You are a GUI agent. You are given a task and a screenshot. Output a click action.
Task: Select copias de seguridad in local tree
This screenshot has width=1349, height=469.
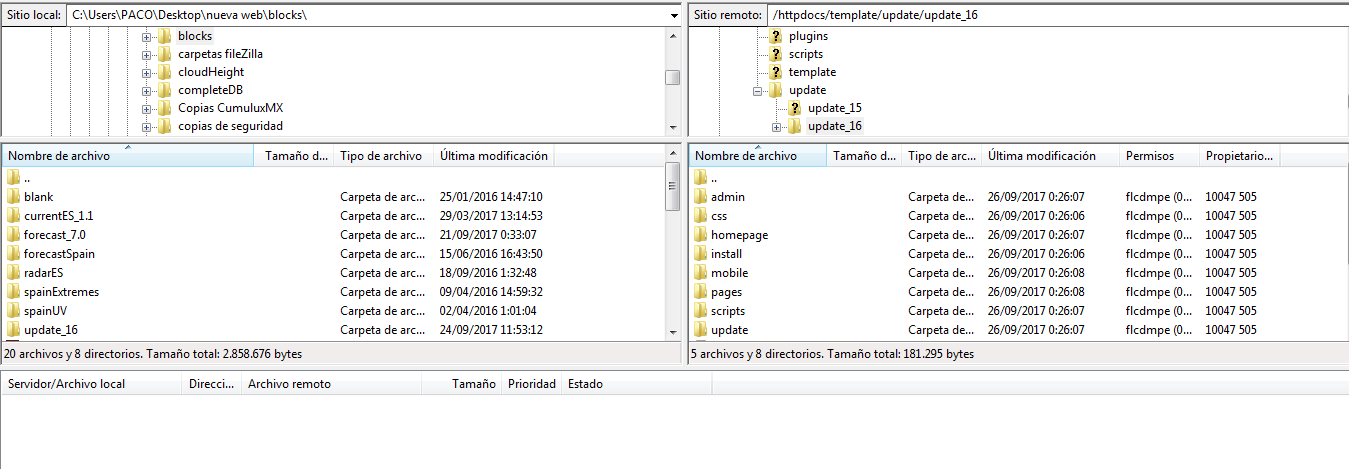pyautogui.click(x=230, y=126)
